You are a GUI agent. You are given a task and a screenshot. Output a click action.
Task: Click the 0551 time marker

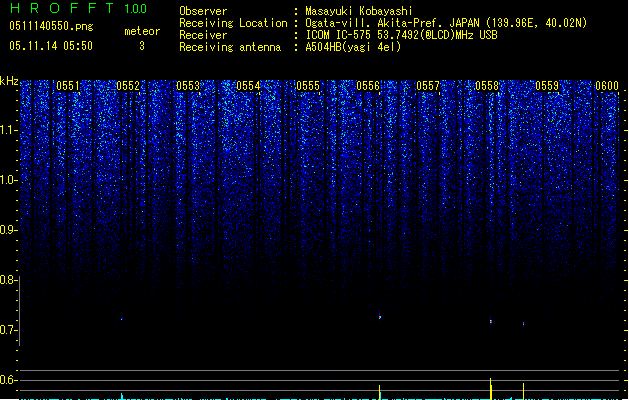(x=68, y=86)
